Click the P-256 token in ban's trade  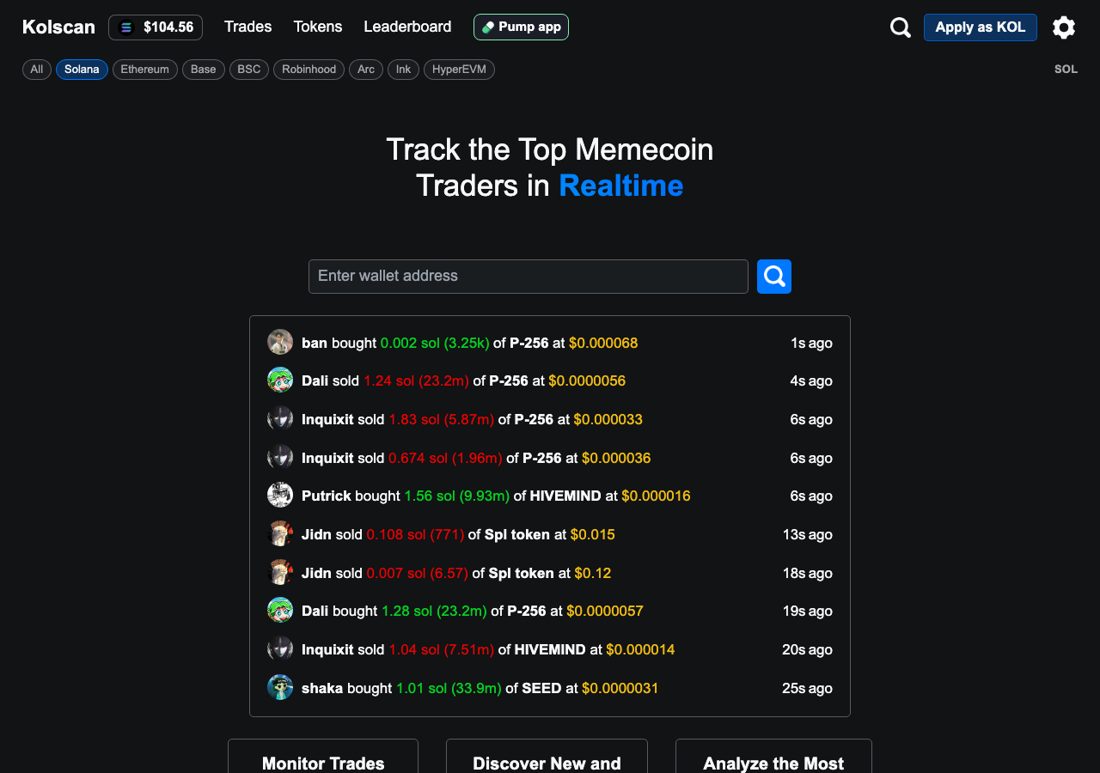(529, 343)
